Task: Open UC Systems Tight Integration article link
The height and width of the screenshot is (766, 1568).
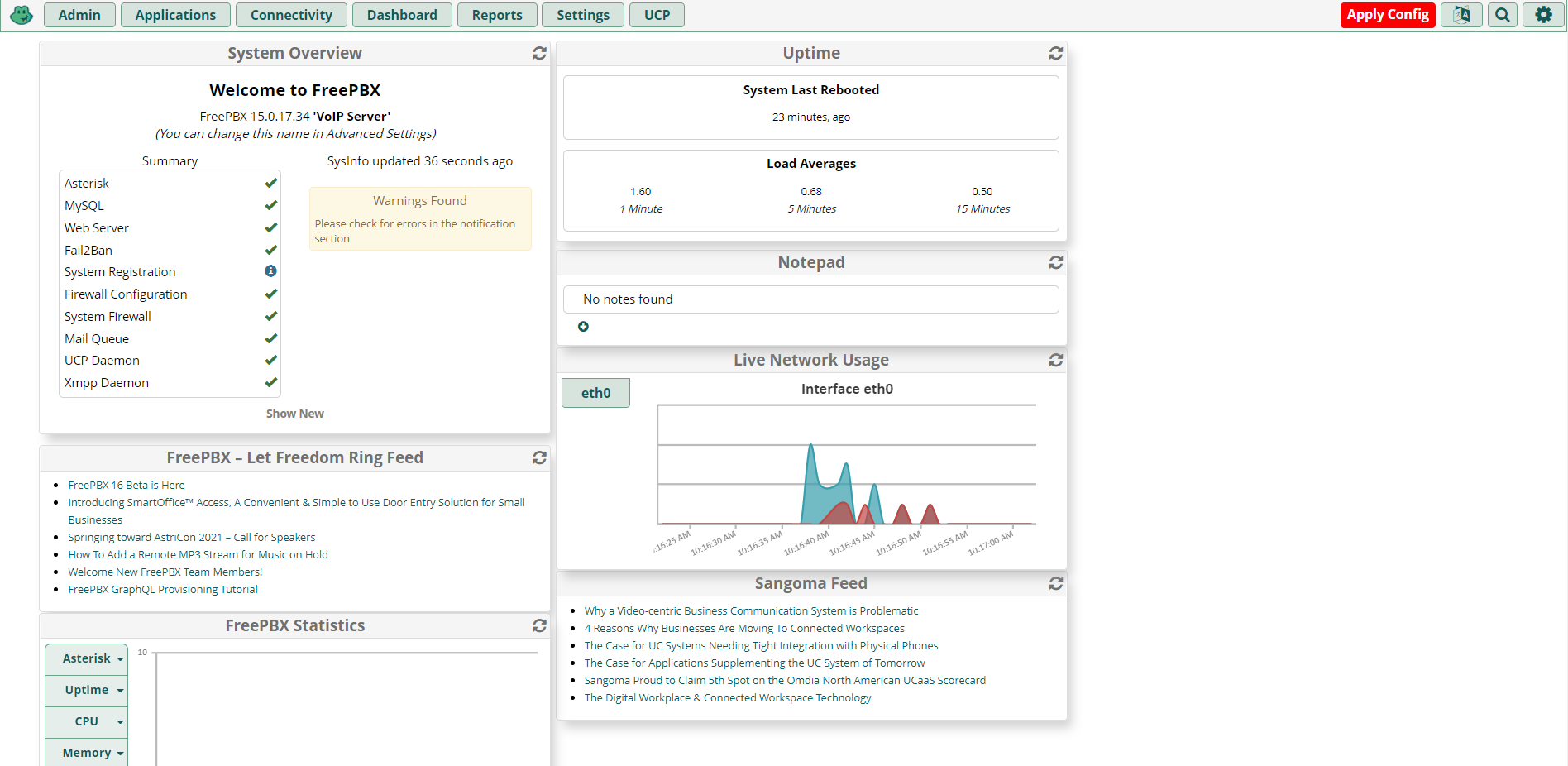Action: click(761, 646)
